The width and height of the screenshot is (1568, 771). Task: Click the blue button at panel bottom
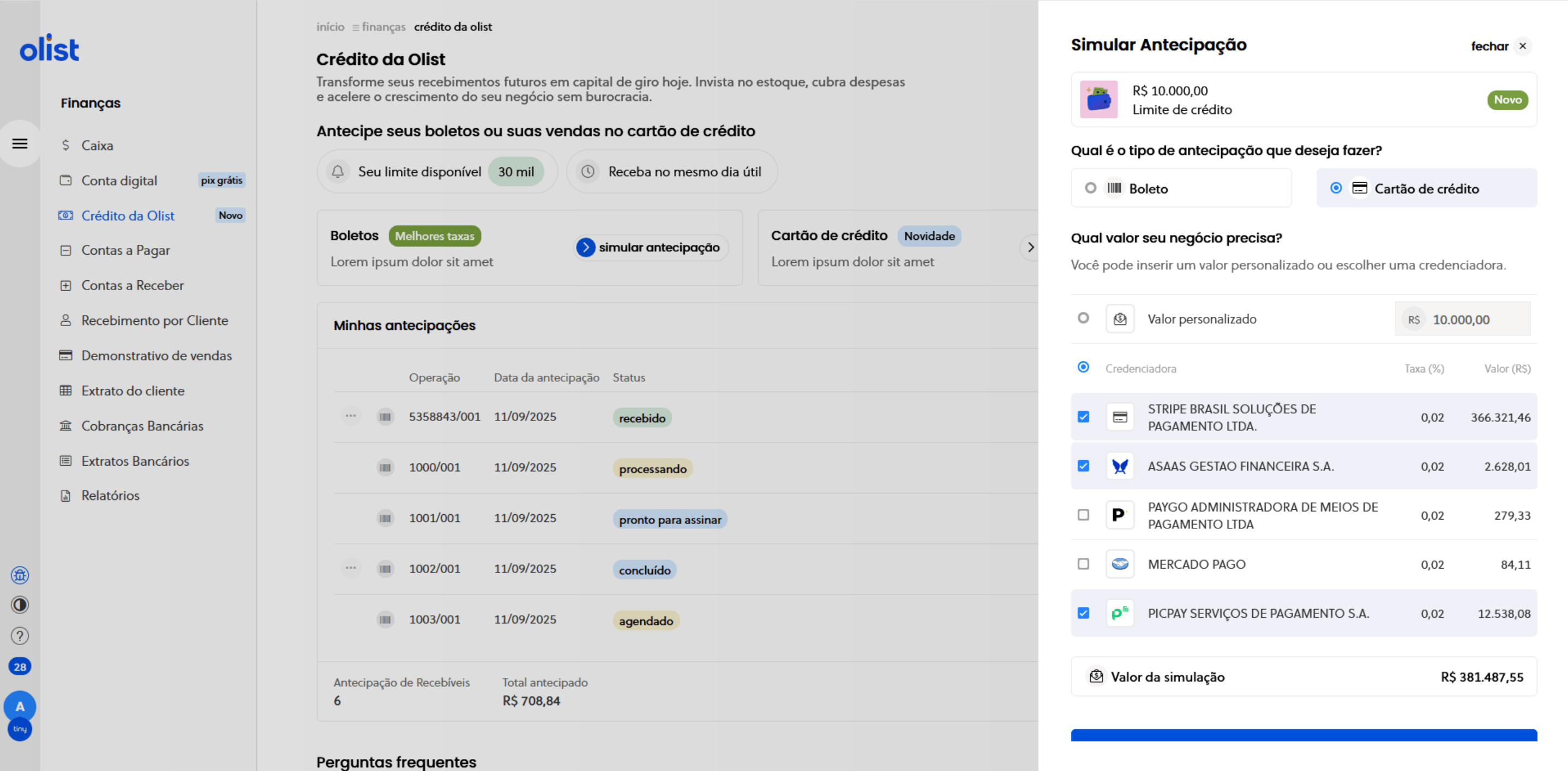[x=1304, y=735]
